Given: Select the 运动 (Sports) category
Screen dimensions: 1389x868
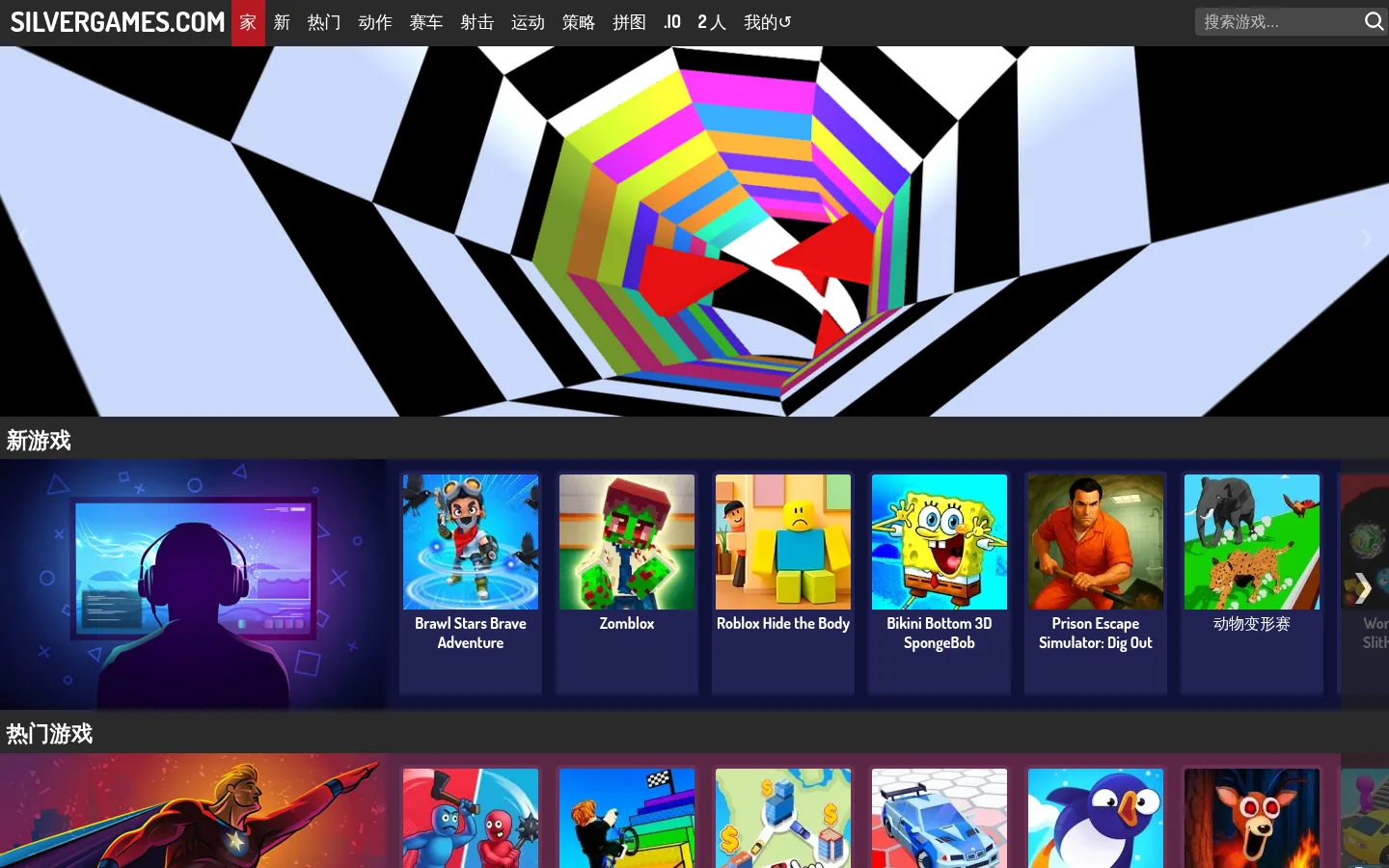Looking at the screenshot, I should (529, 22).
